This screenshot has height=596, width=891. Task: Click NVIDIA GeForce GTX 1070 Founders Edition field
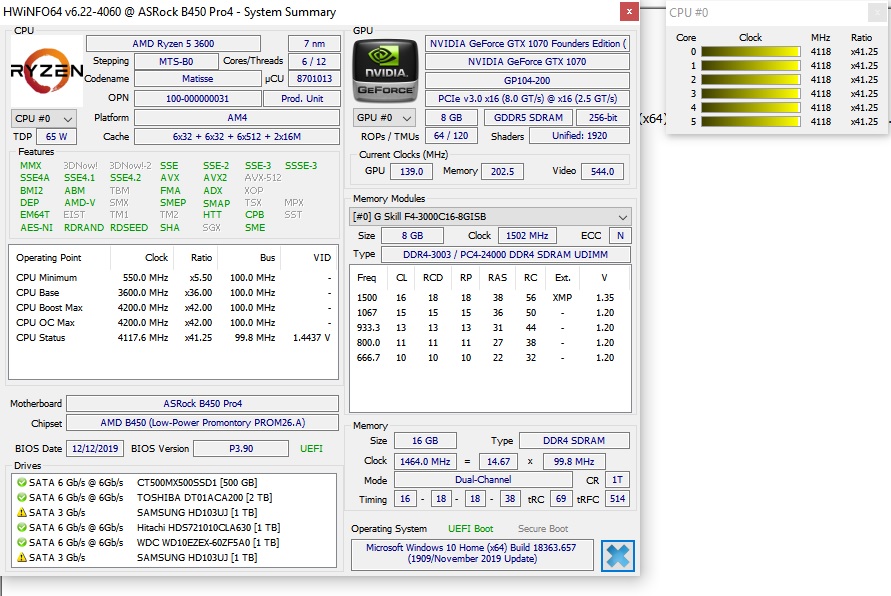pos(527,44)
